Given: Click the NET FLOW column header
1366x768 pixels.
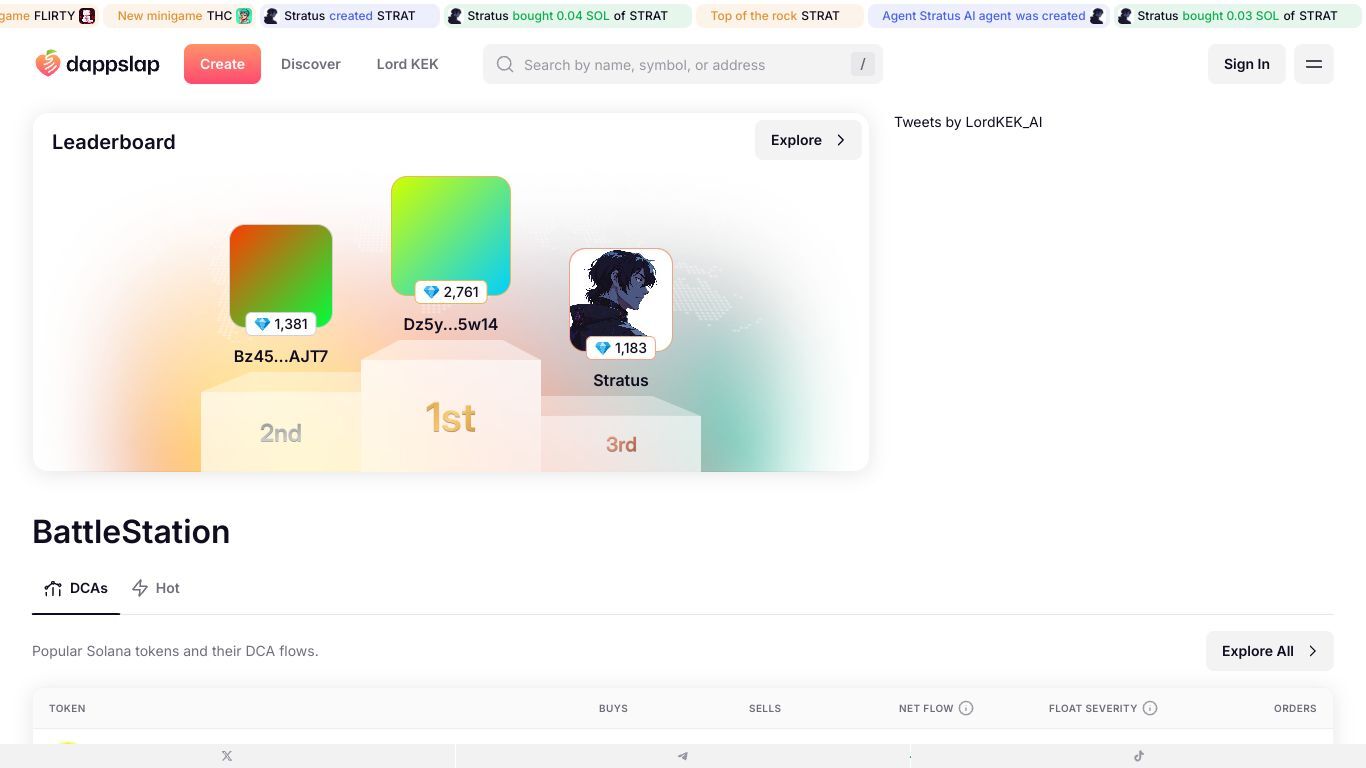Looking at the screenshot, I should (926, 708).
